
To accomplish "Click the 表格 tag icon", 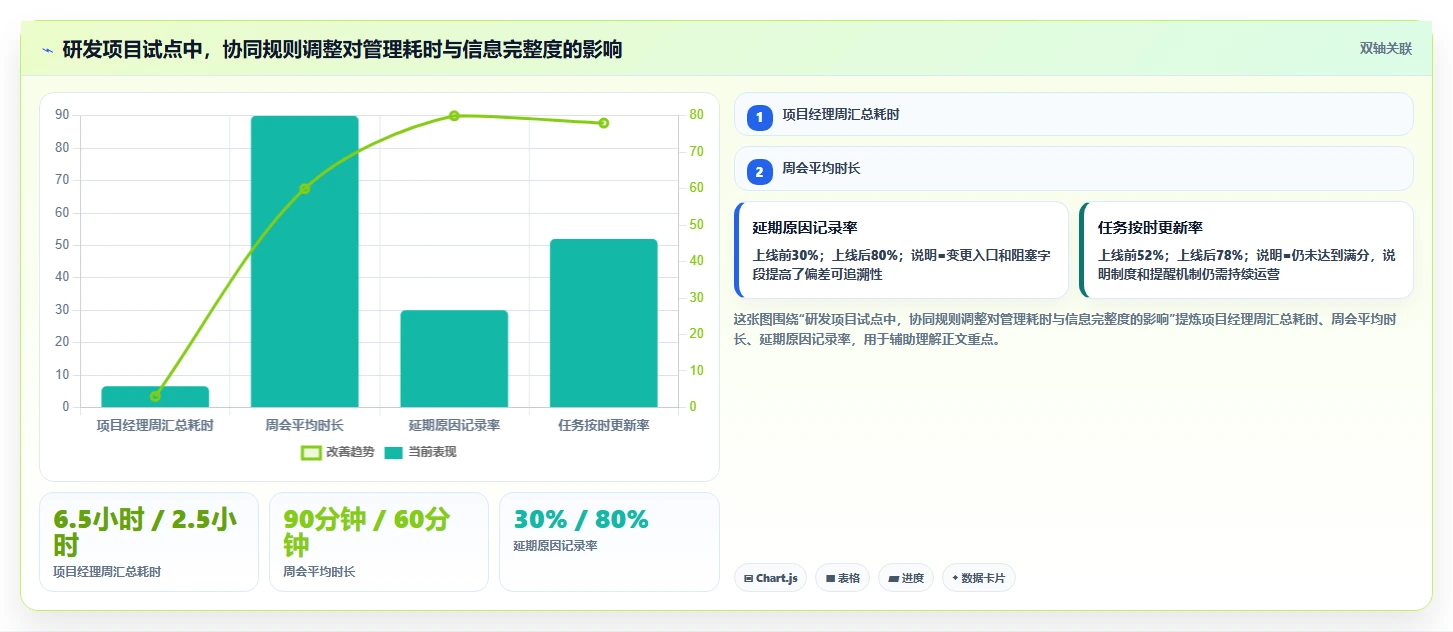I will [830, 578].
